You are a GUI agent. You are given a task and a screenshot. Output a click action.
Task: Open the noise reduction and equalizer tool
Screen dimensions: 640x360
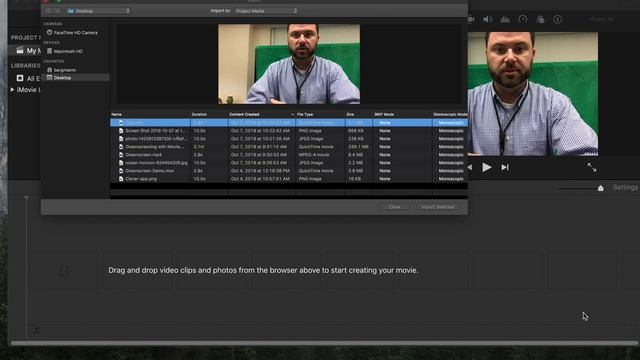tap(505, 19)
